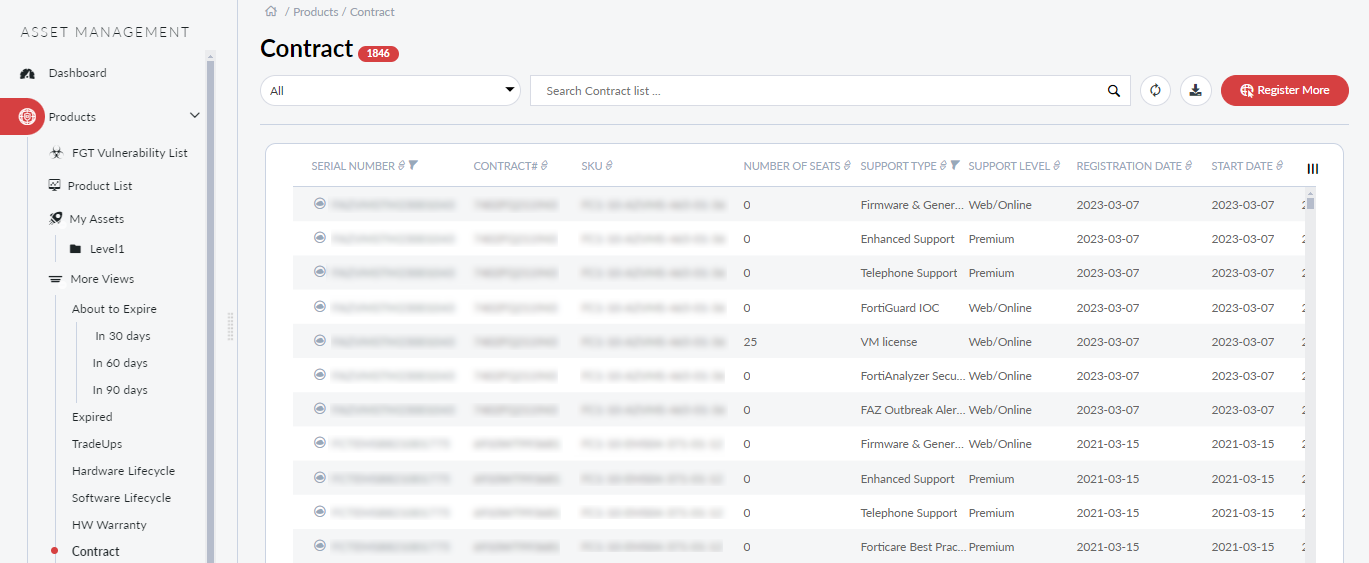Open the HW Warranty view
The width and height of the screenshot is (1369, 563).
click(x=109, y=525)
